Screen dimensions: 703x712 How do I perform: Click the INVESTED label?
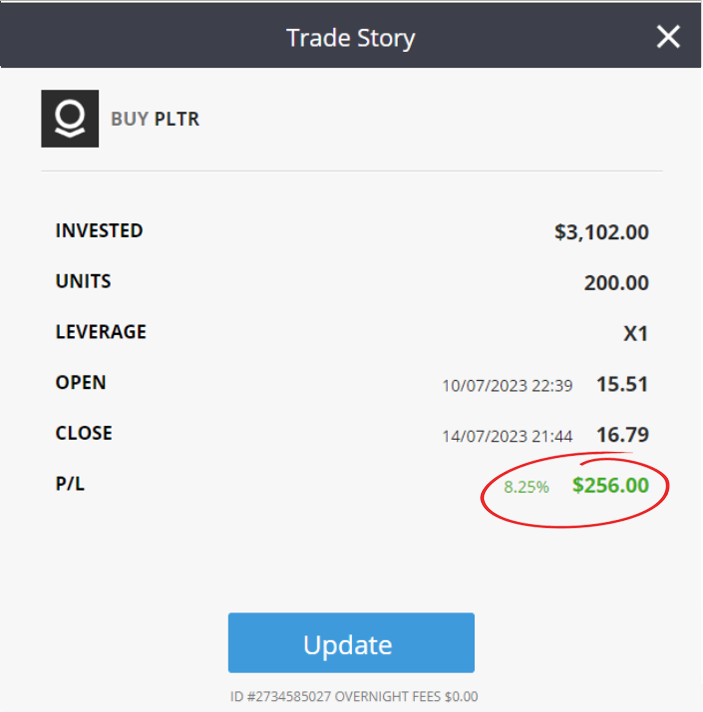click(x=99, y=231)
